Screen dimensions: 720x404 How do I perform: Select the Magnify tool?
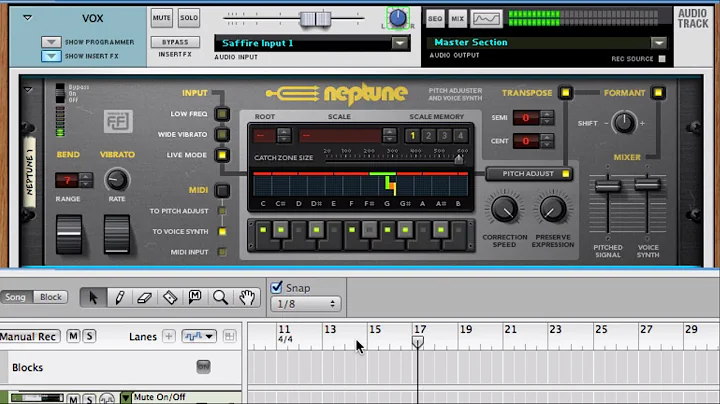click(220, 297)
